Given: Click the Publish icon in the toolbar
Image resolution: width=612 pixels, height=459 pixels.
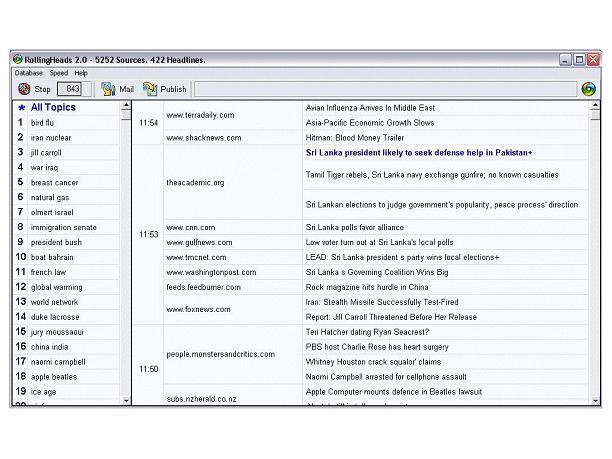Looking at the screenshot, I should pyautogui.click(x=150, y=89).
